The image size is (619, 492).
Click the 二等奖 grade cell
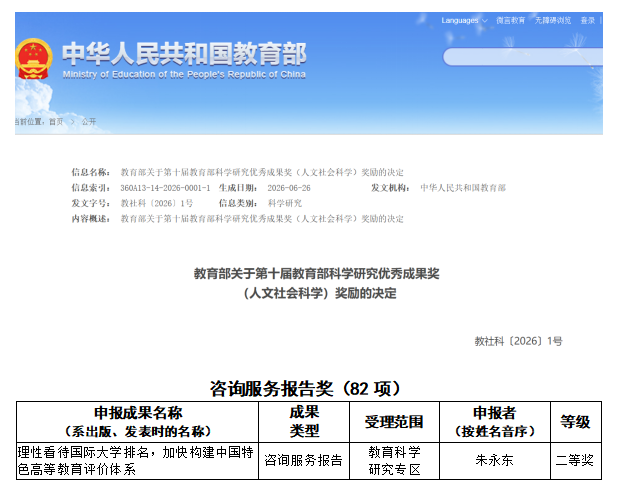tap(576, 461)
